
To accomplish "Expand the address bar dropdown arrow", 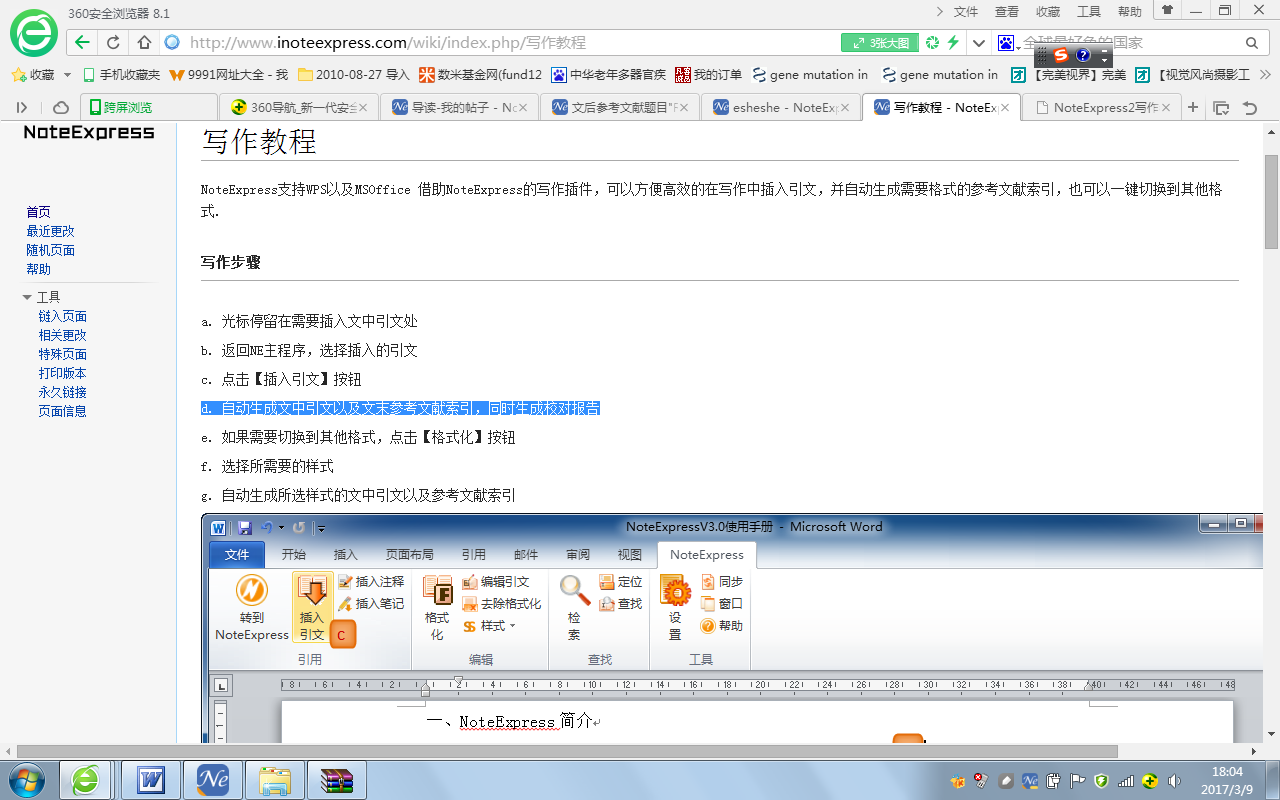I will click(979, 43).
